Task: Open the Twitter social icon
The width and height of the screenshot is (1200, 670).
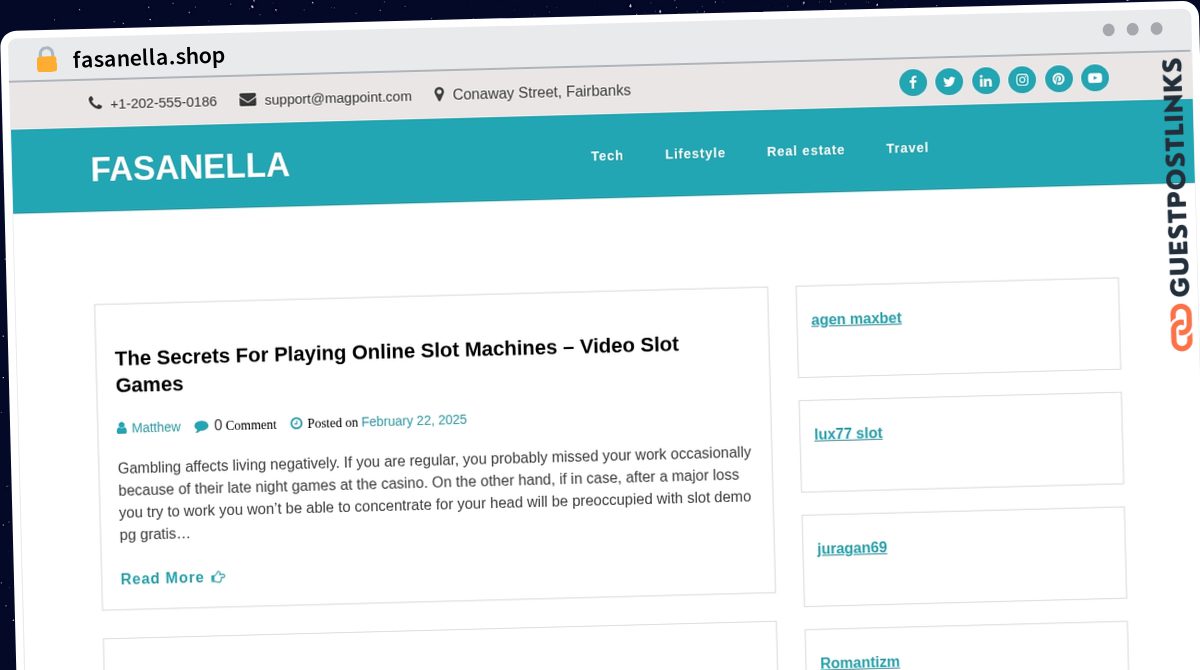Action: pos(949,81)
